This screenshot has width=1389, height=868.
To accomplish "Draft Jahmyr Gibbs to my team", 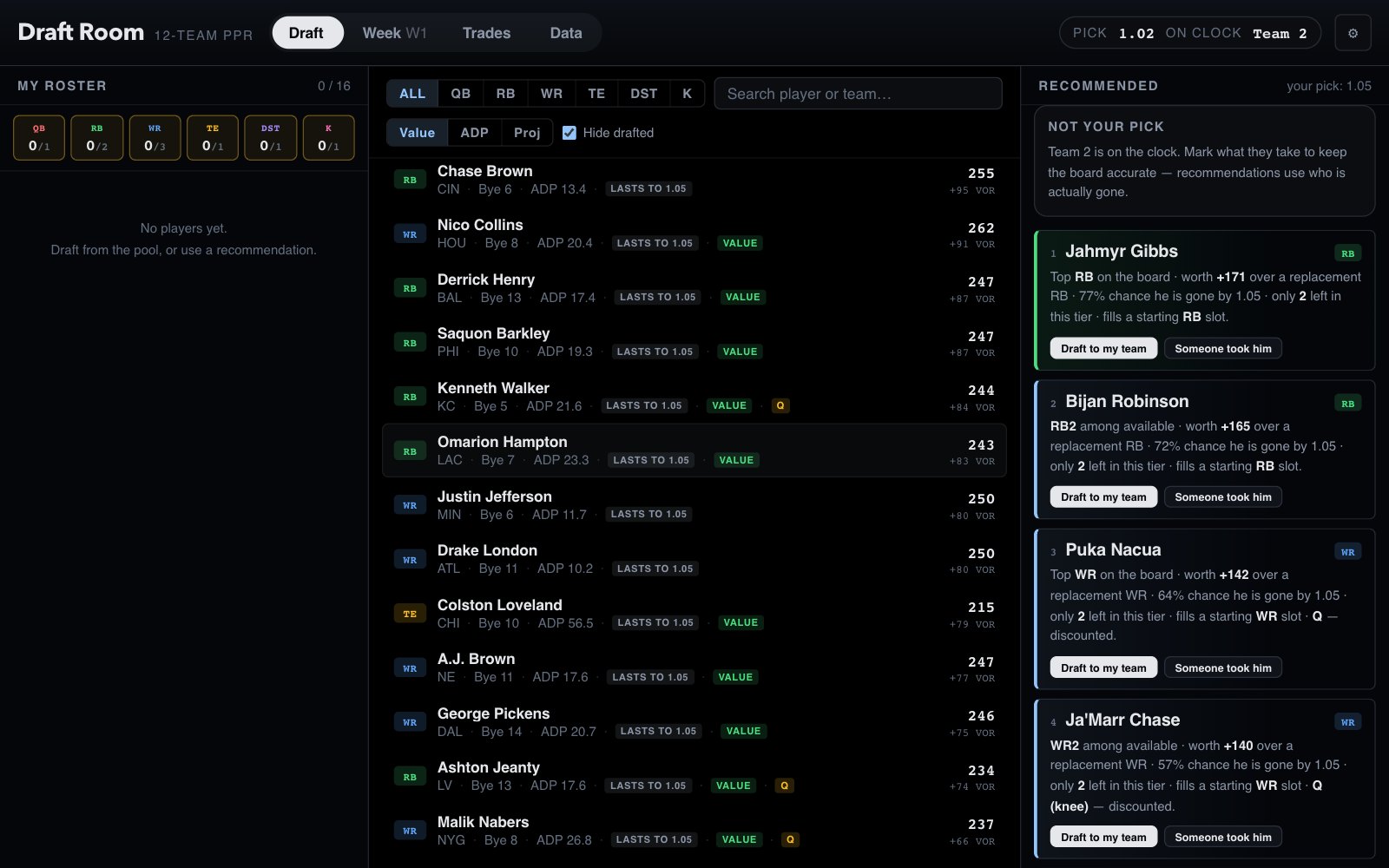I will coord(1103,348).
